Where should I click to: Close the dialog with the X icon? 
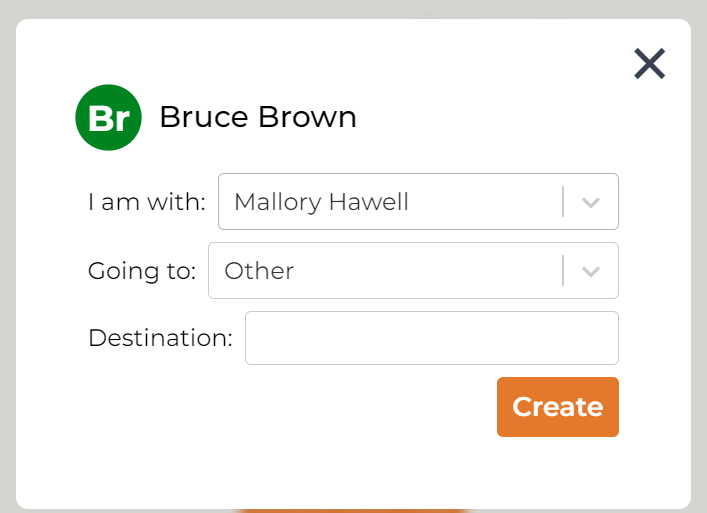coord(649,64)
